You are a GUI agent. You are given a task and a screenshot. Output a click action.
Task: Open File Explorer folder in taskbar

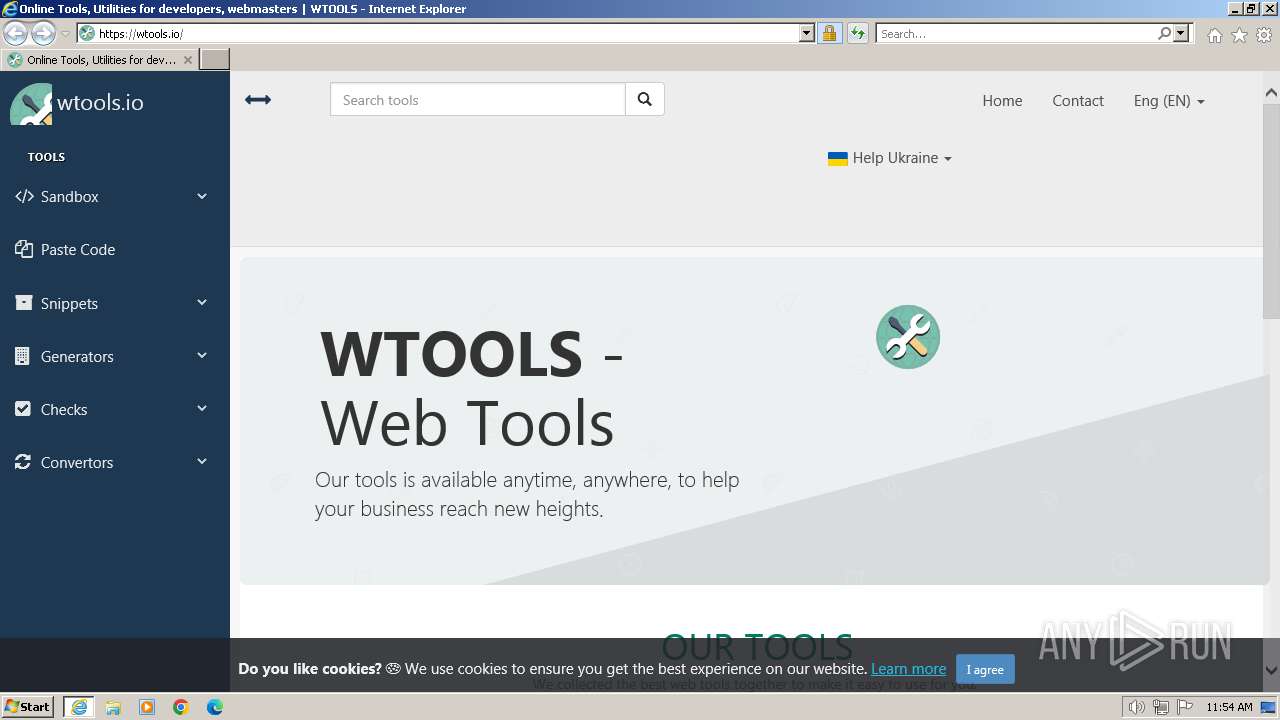click(x=113, y=707)
